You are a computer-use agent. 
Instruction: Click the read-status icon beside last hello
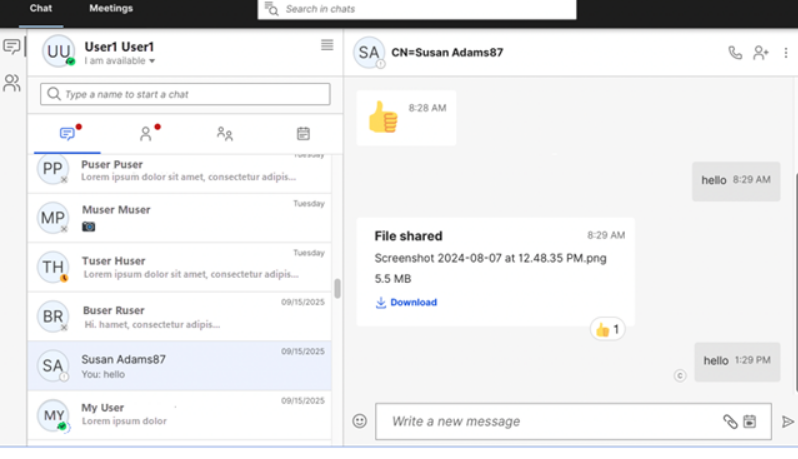[680, 376]
